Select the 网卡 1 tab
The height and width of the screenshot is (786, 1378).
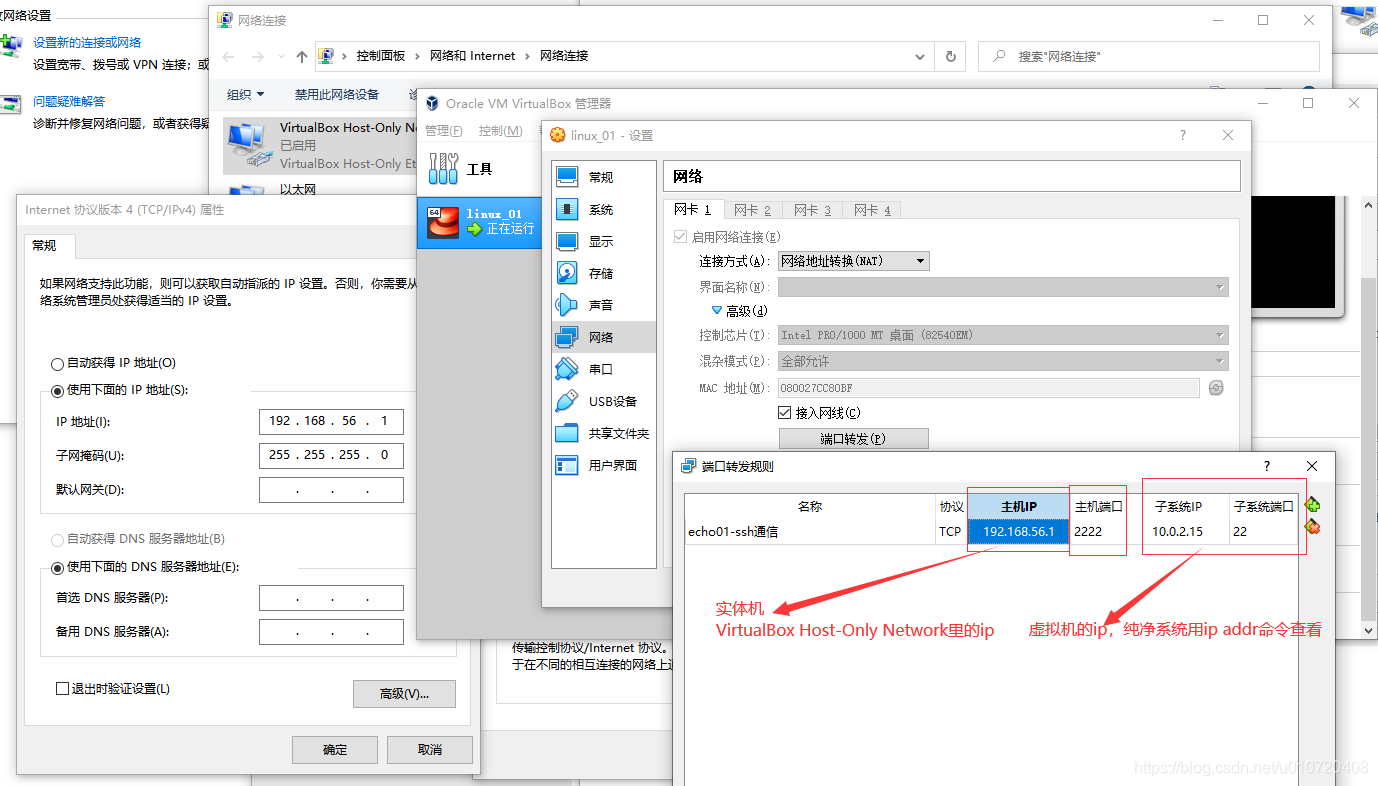coord(693,210)
